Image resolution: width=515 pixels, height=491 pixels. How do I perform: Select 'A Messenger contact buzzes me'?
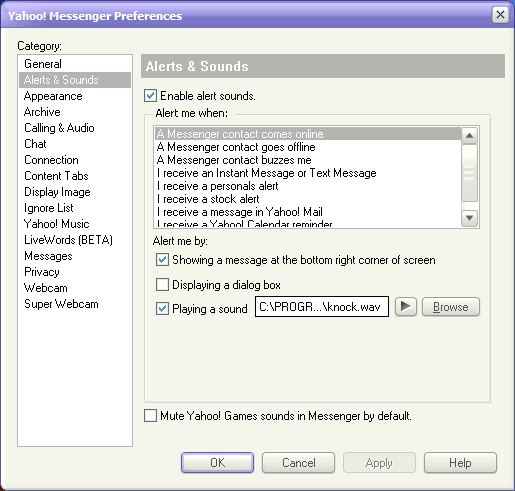click(308, 160)
